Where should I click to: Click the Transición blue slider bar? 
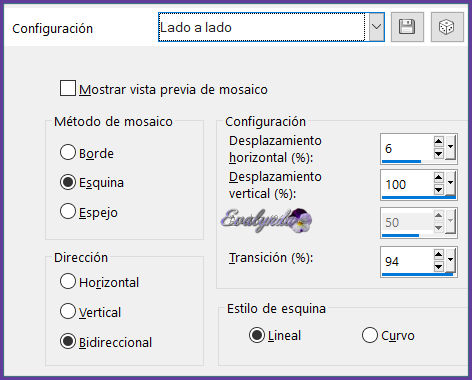(x=417, y=275)
